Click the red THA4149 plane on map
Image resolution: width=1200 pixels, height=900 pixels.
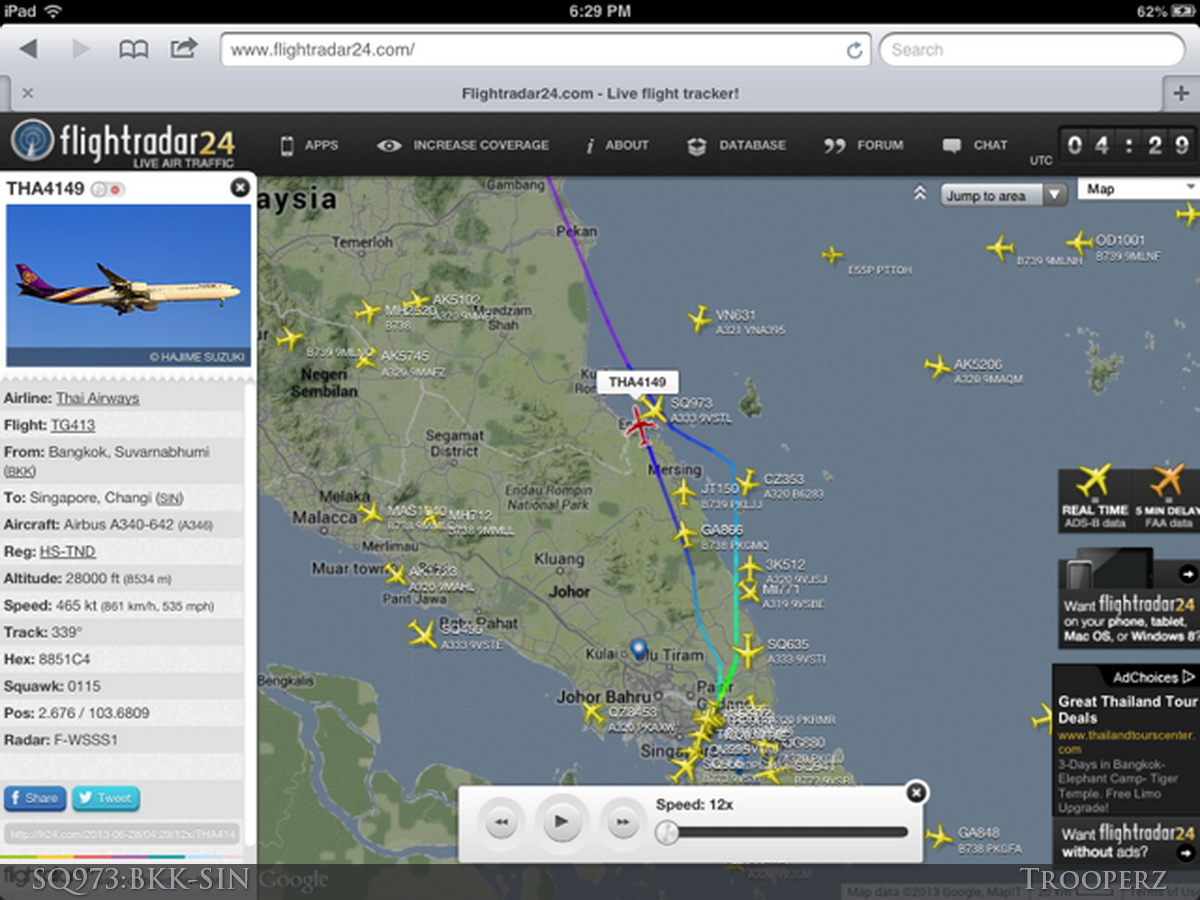pos(639,427)
